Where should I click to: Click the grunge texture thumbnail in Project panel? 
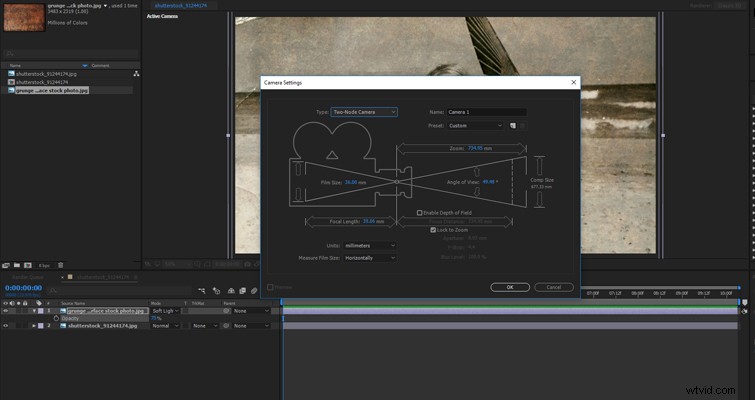(x=24, y=17)
